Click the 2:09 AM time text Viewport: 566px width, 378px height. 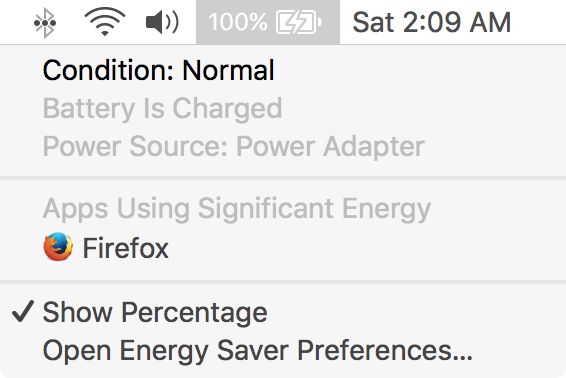click(x=457, y=22)
